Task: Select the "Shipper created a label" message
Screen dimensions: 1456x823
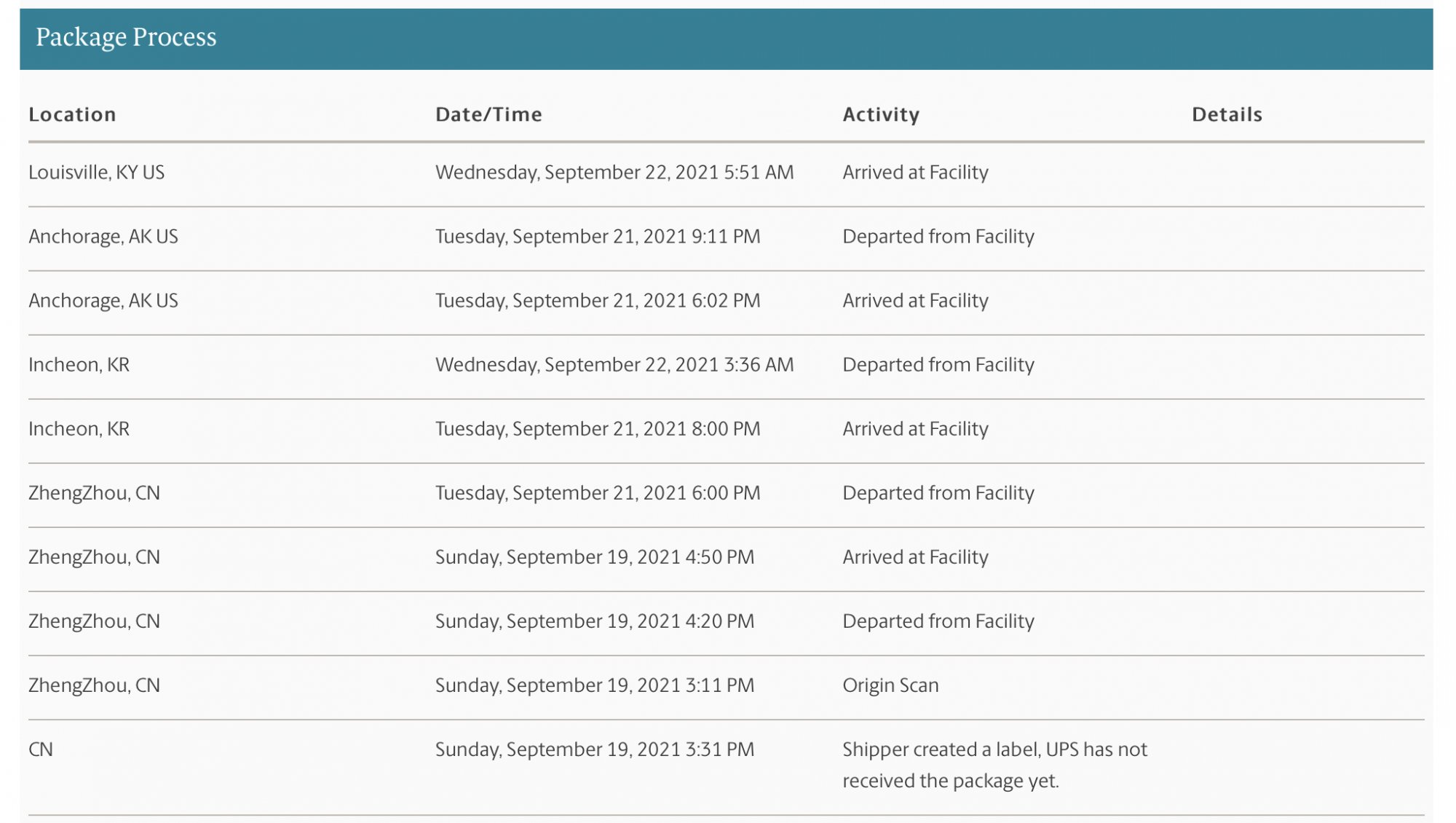Action: click(x=994, y=765)
